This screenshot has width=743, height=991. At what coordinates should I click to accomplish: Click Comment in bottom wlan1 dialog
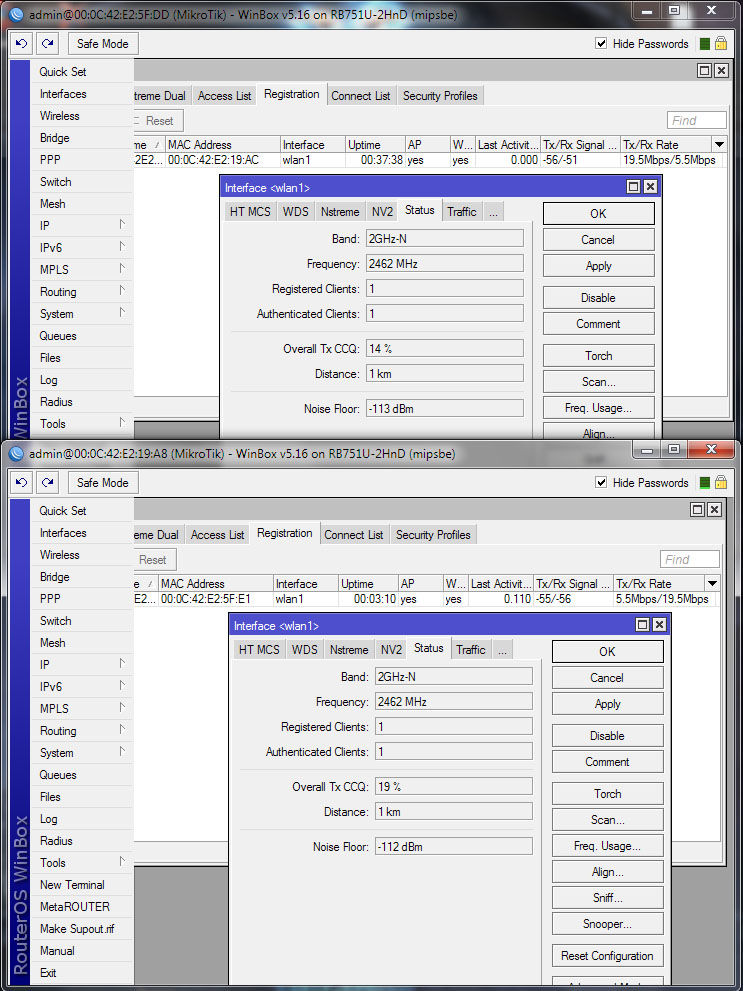click(607, 762)
